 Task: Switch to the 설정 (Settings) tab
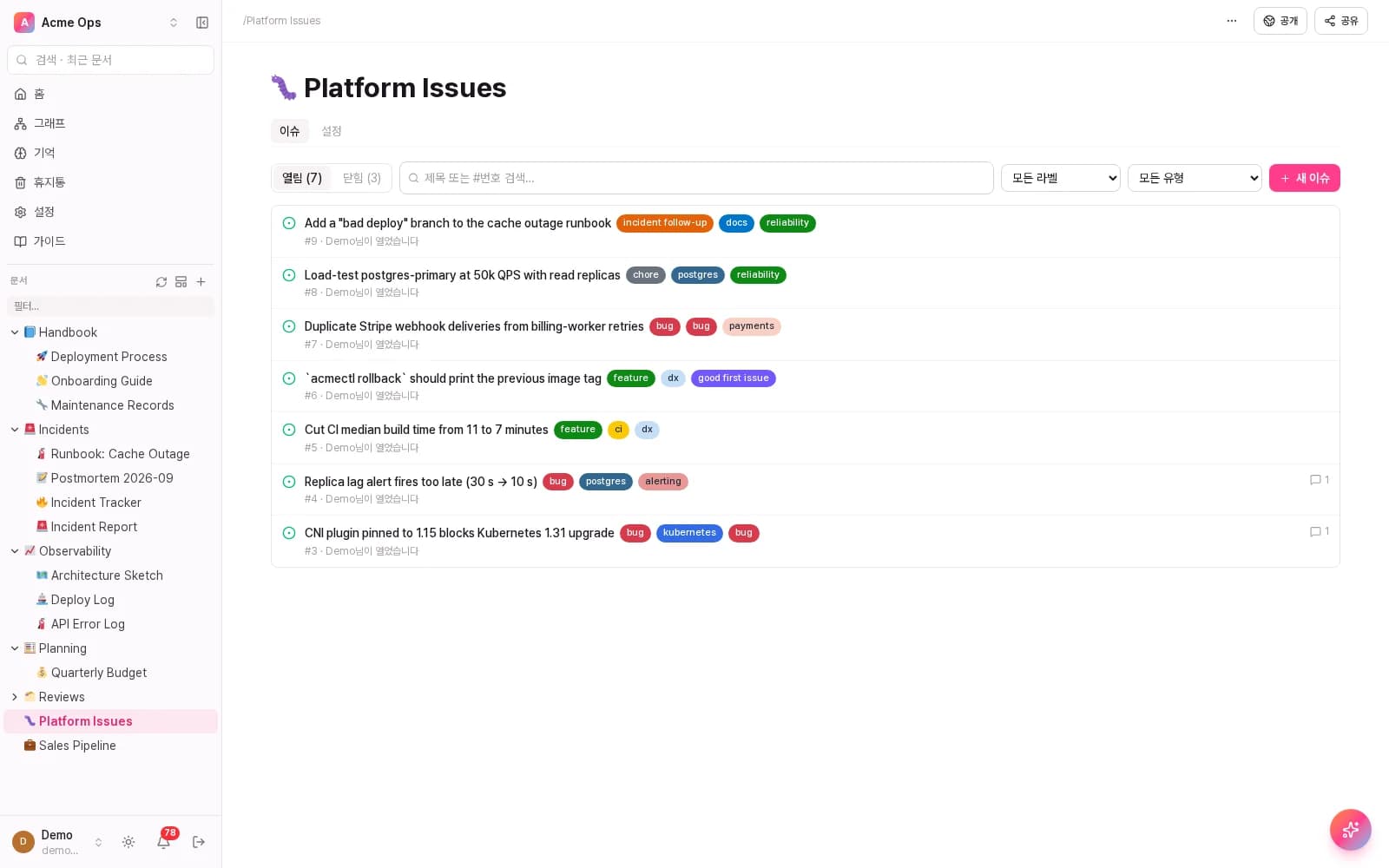click(332, 131)
